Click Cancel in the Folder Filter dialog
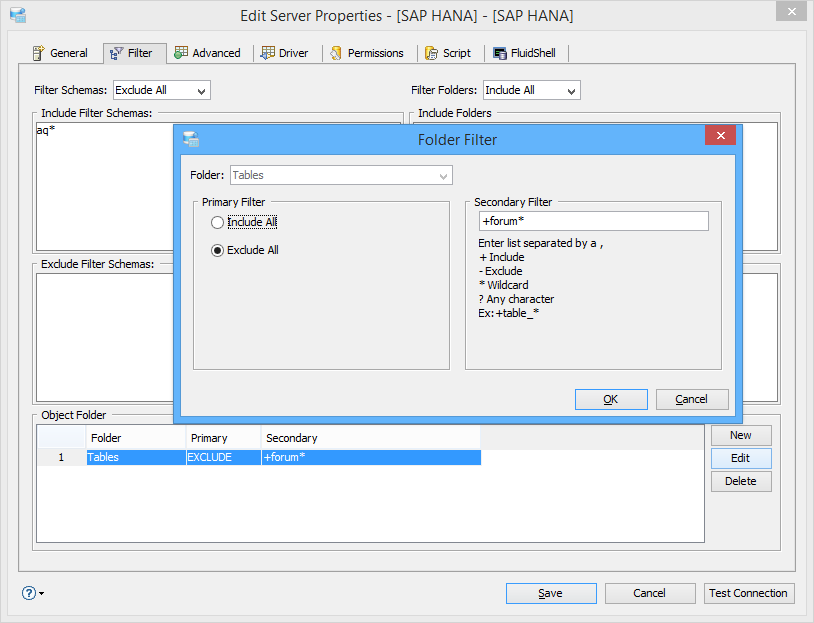 click(692, 399)
